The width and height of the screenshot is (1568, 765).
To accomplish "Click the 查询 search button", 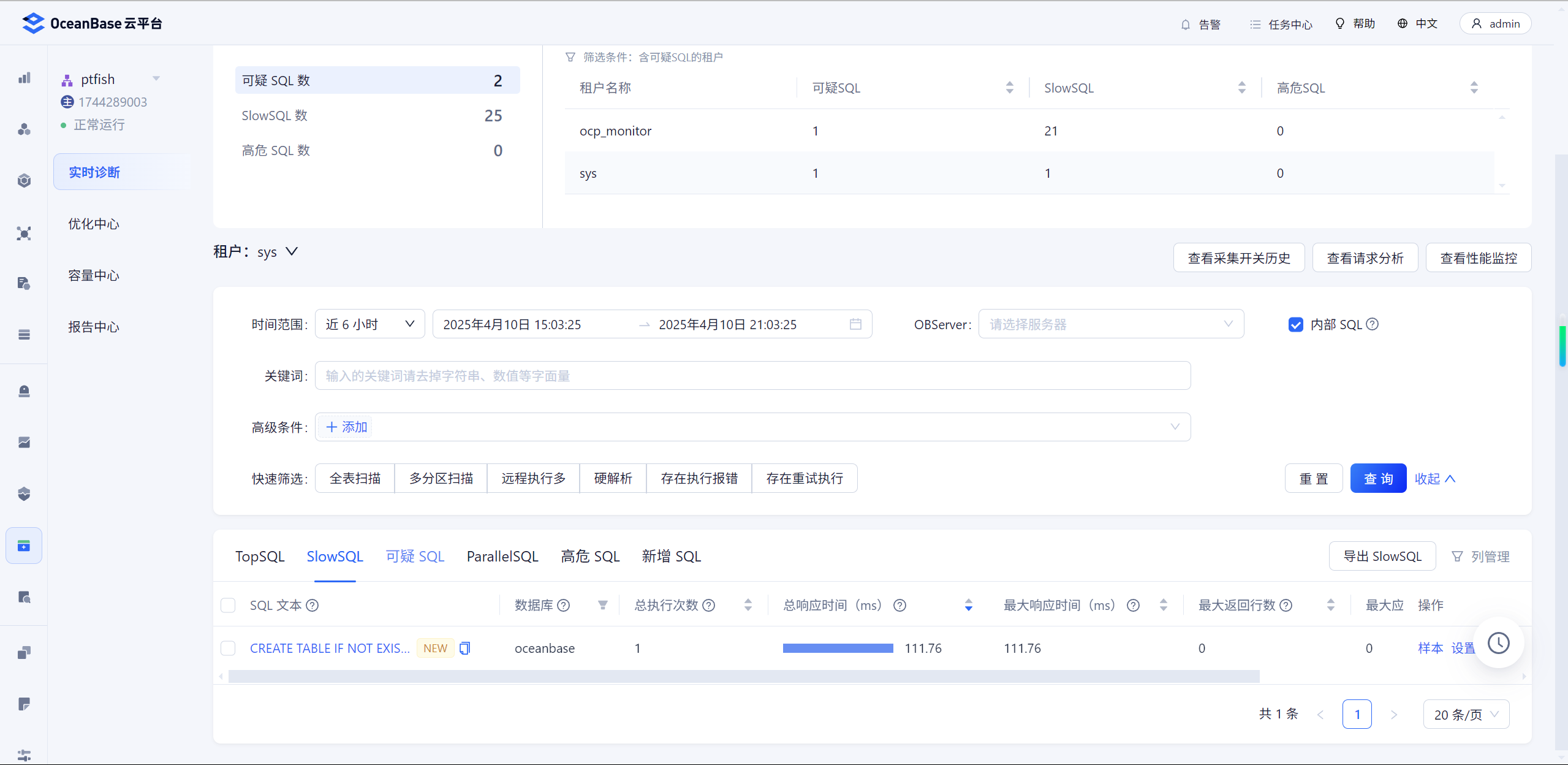I will (x=1377, y=479).
